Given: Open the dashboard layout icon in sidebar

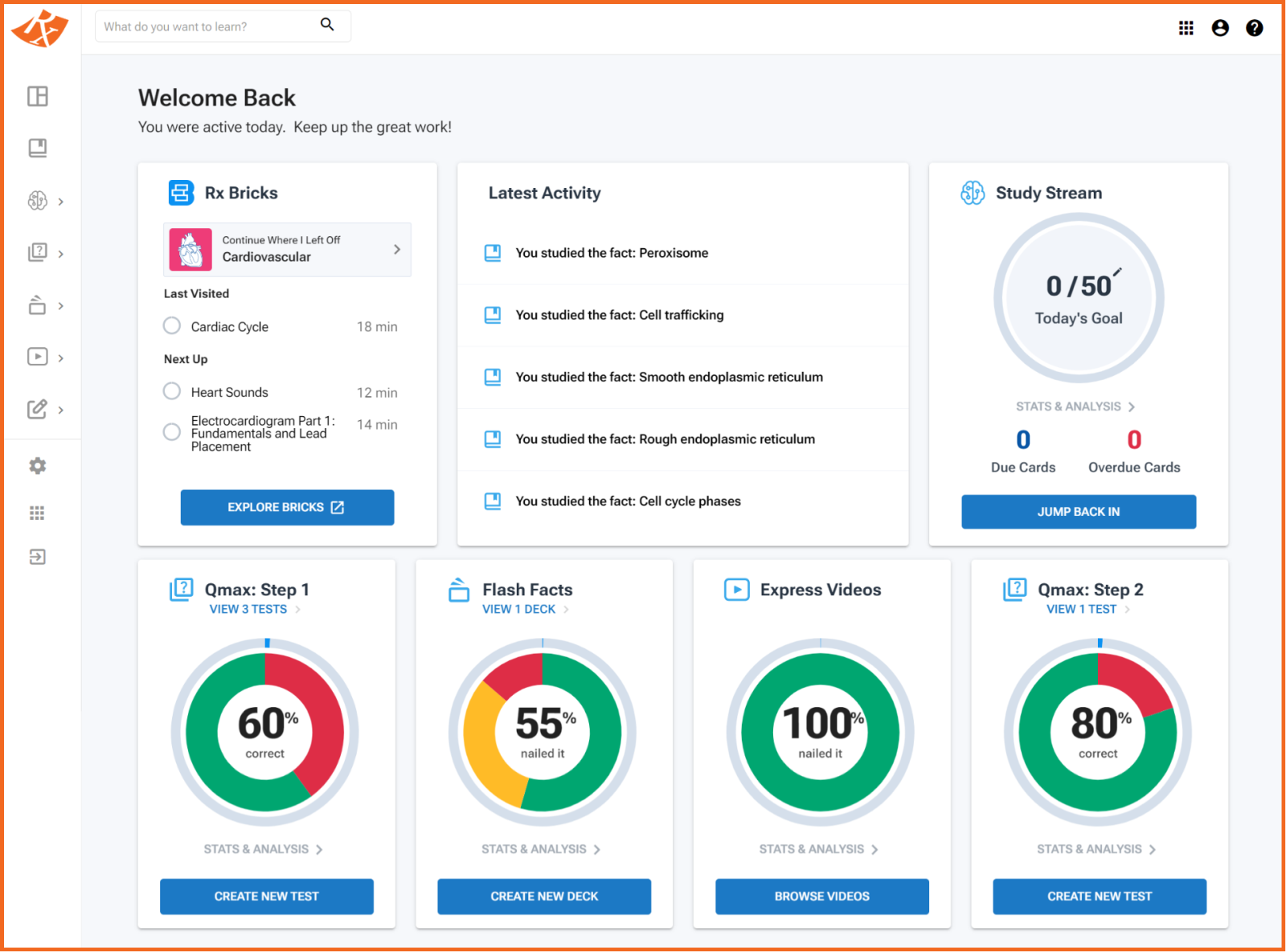Looking at the screenshot, I should point(38,96).
